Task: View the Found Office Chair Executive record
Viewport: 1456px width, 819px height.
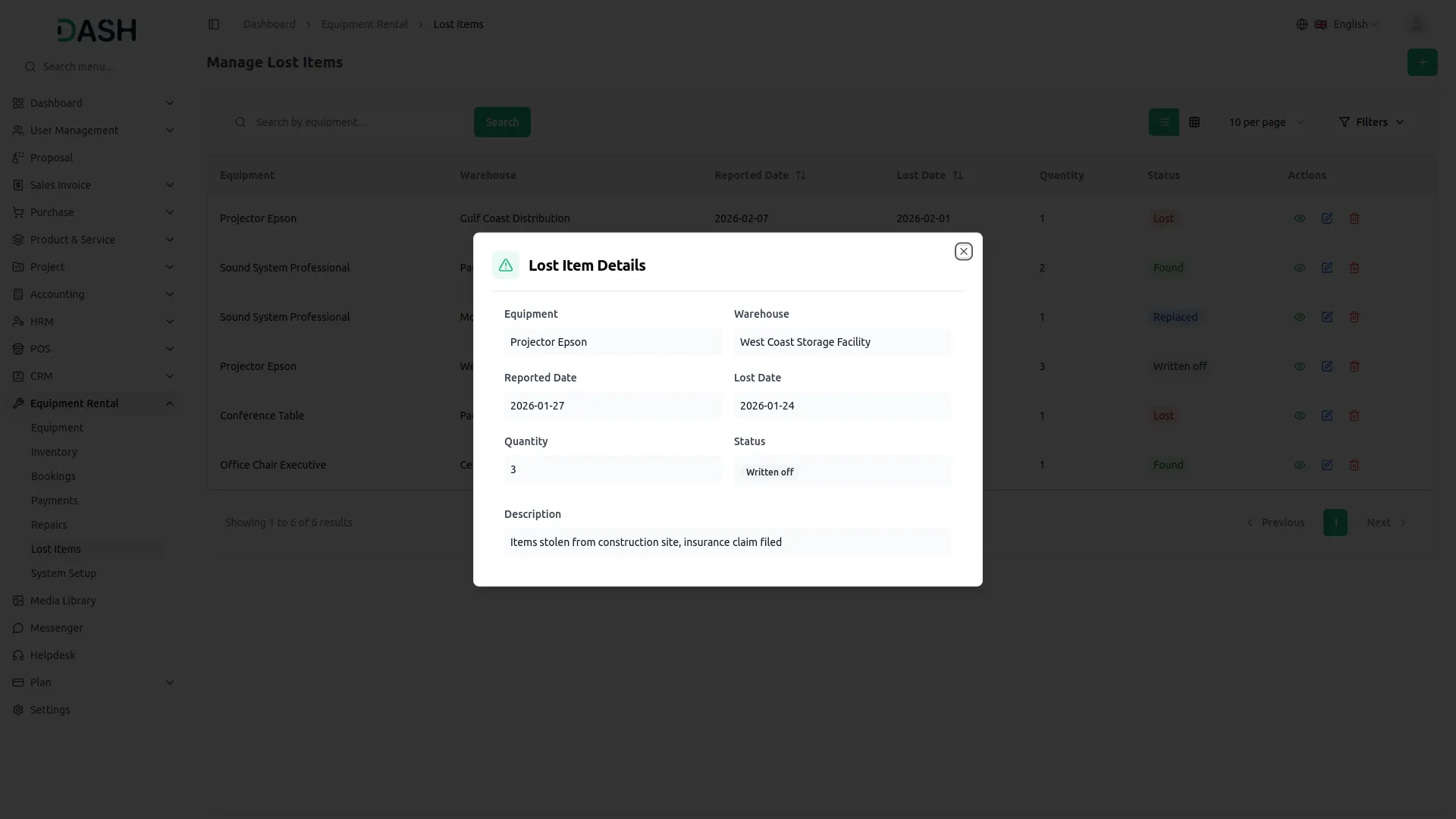Action: (1300, 465)
